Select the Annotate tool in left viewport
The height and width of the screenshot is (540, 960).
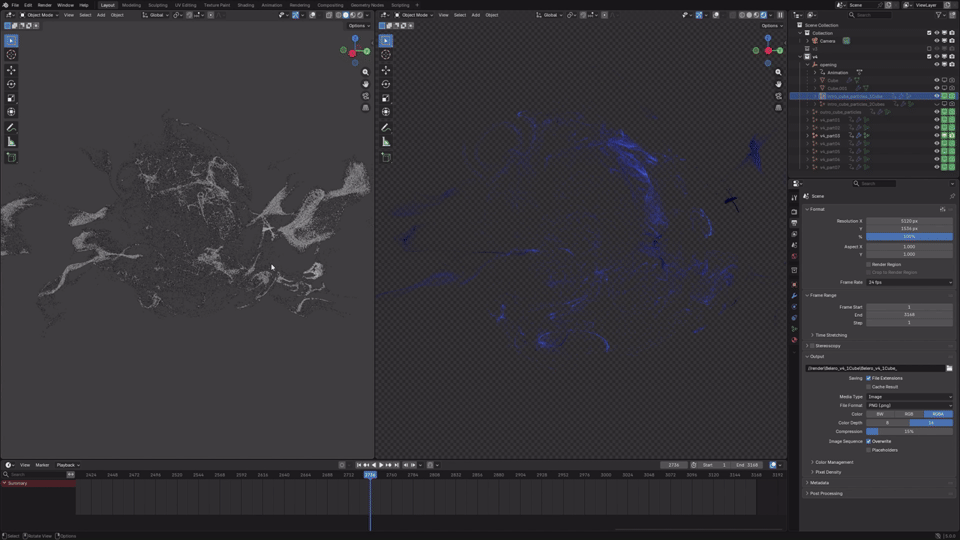(11, 127)
